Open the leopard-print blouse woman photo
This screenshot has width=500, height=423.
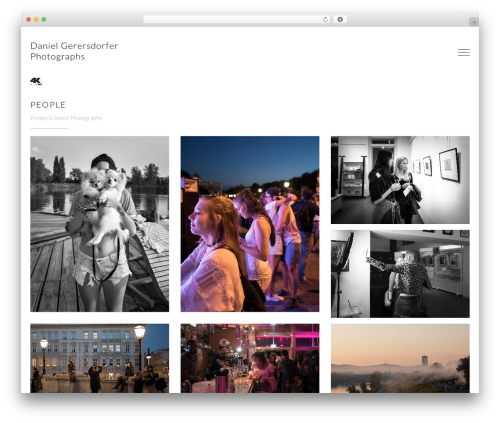click(400, 274)
